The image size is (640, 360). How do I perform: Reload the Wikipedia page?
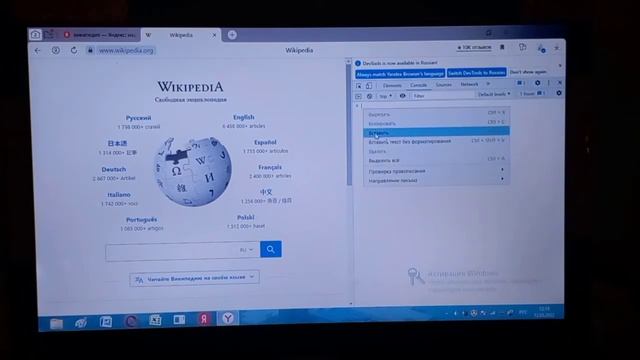pyautogui.click(x=74, y=50)
